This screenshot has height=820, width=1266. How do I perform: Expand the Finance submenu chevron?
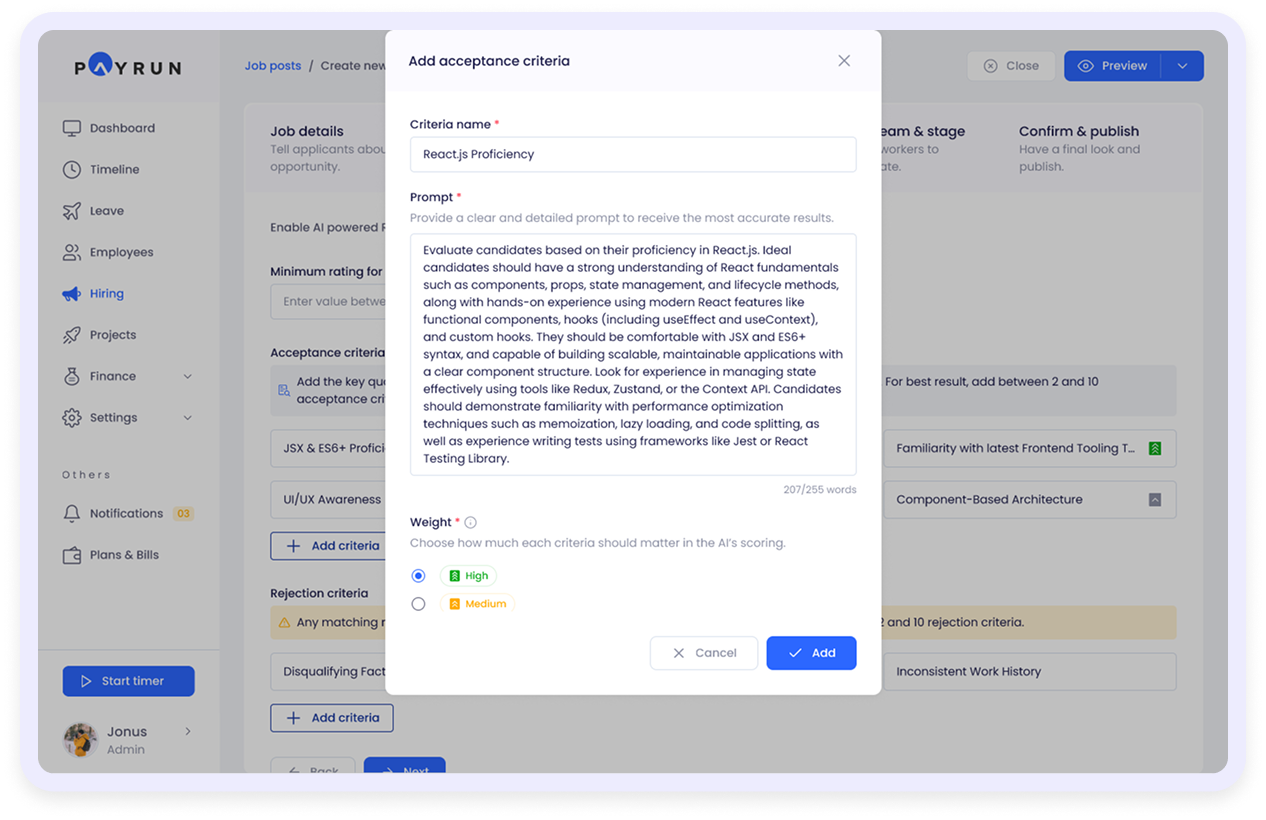pyautogui.click(x=188, y=377)
